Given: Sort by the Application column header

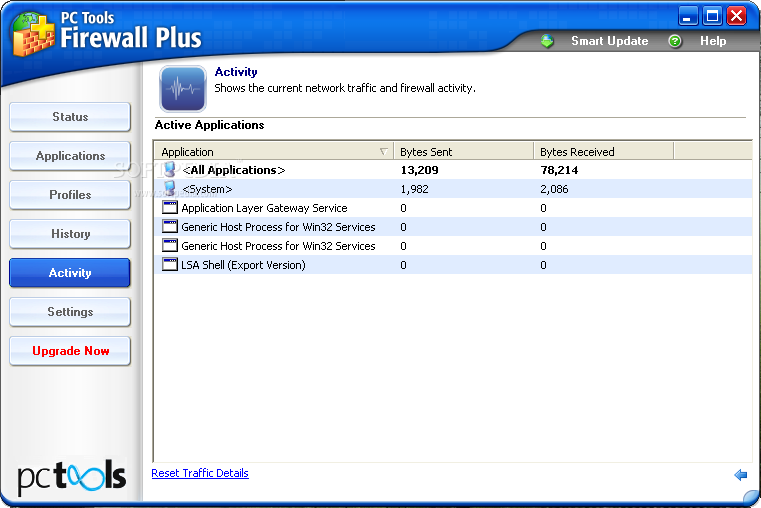Looking at the screenshot, I should point(274,152).
